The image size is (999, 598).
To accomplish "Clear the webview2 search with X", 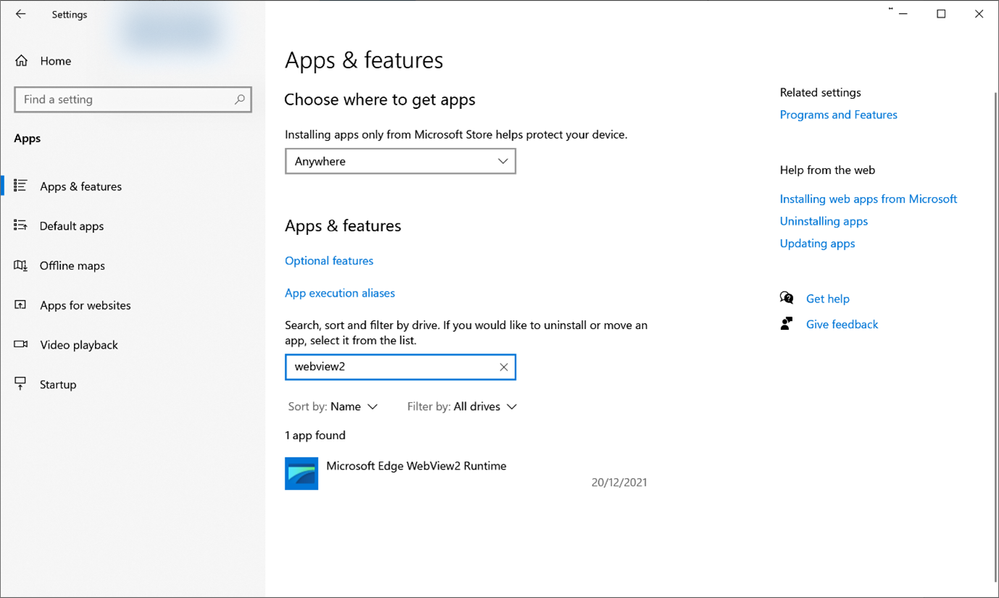I will [x=503, y=367].
